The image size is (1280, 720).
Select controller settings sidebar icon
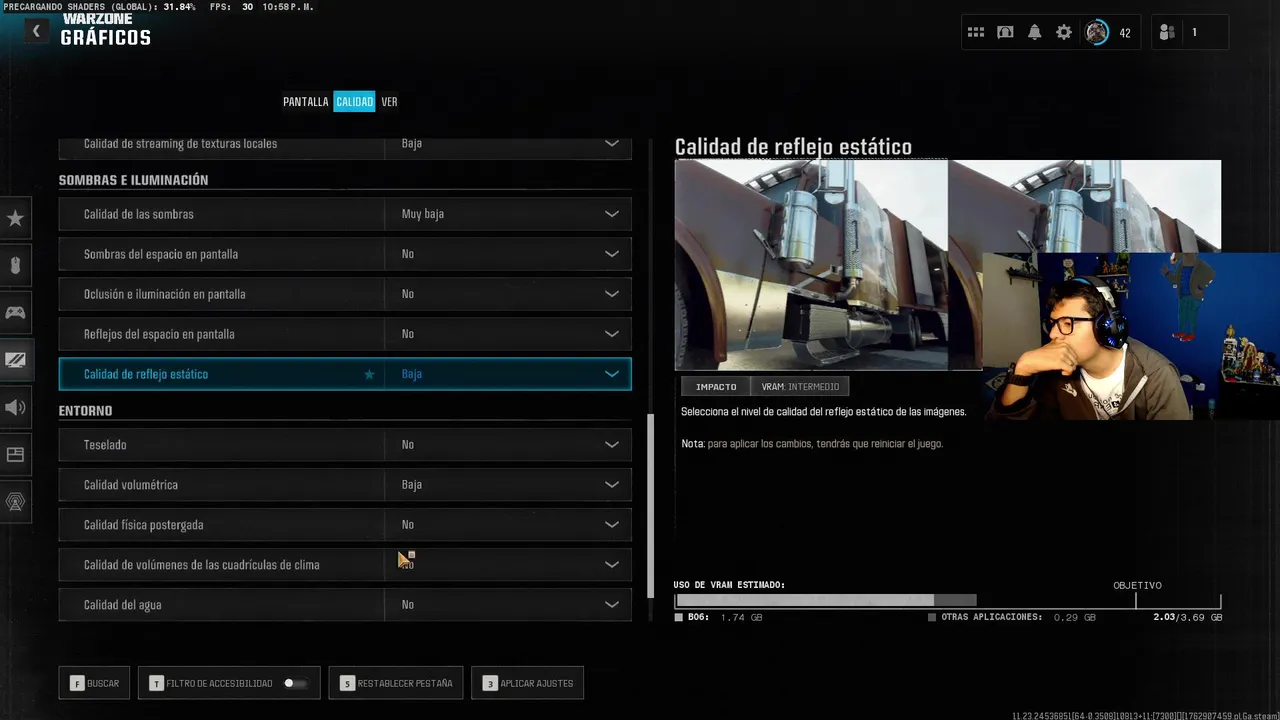[x=15, y=312]
